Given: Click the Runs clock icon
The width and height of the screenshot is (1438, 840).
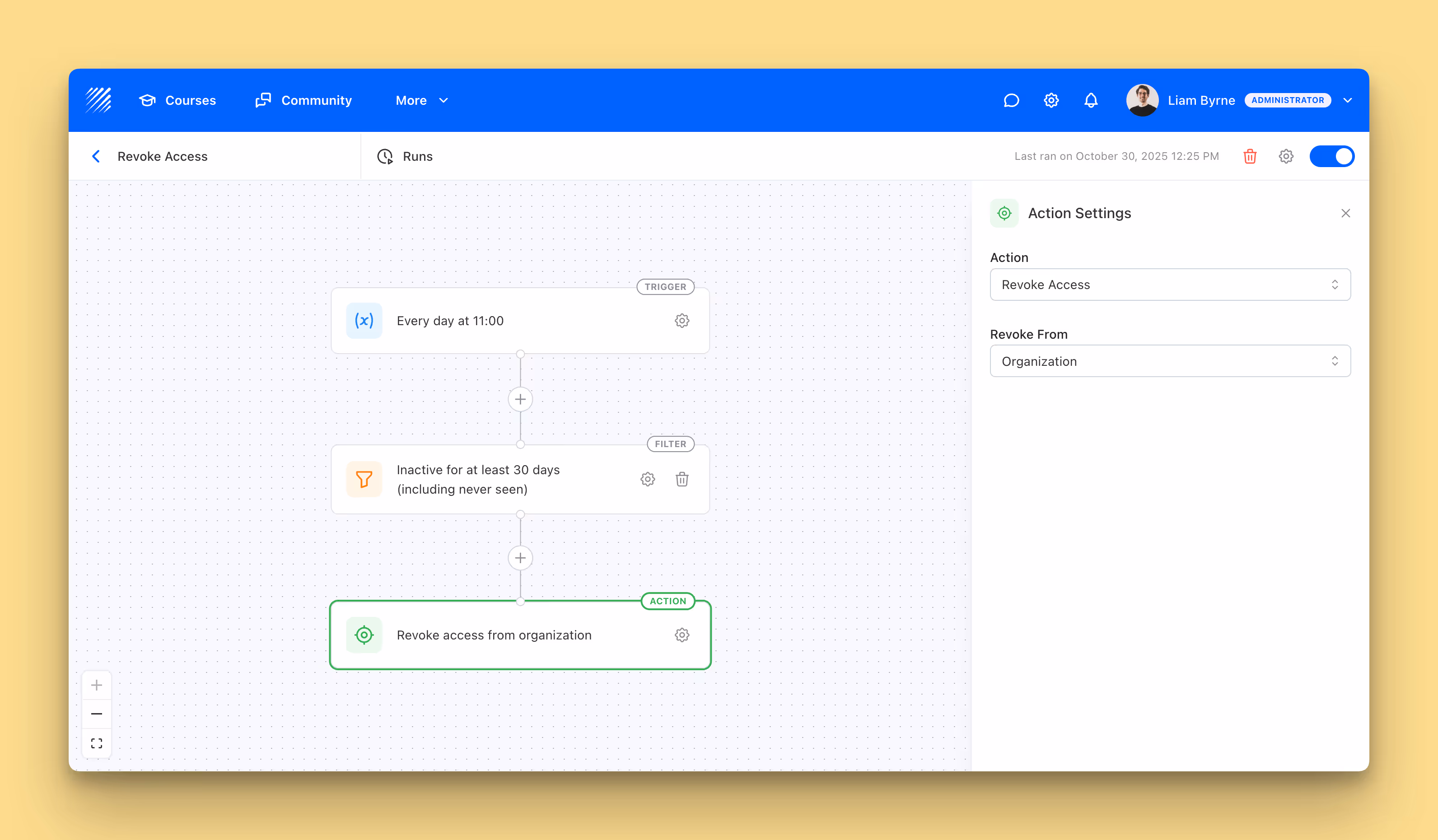Looking at the screenshot, I should pos(385,156).
